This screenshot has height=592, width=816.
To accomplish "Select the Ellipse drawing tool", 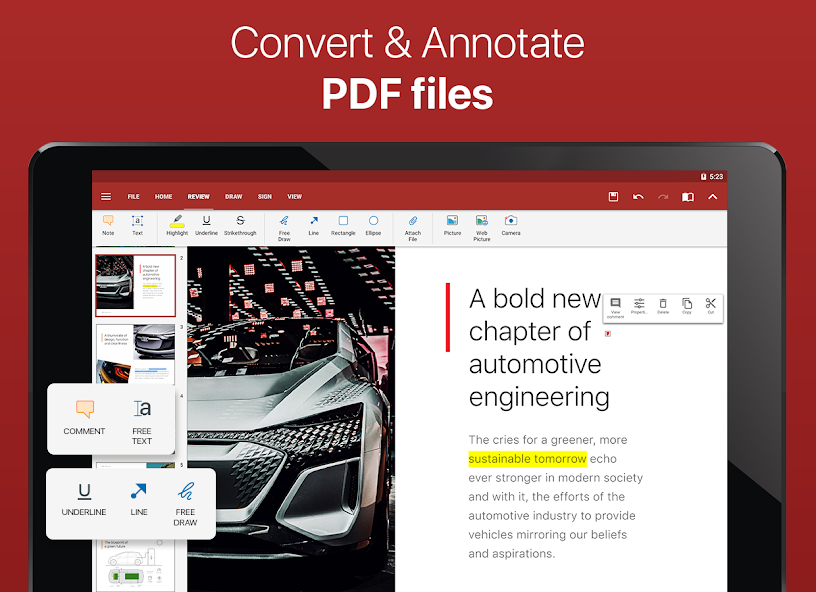I will coord(373,225).
